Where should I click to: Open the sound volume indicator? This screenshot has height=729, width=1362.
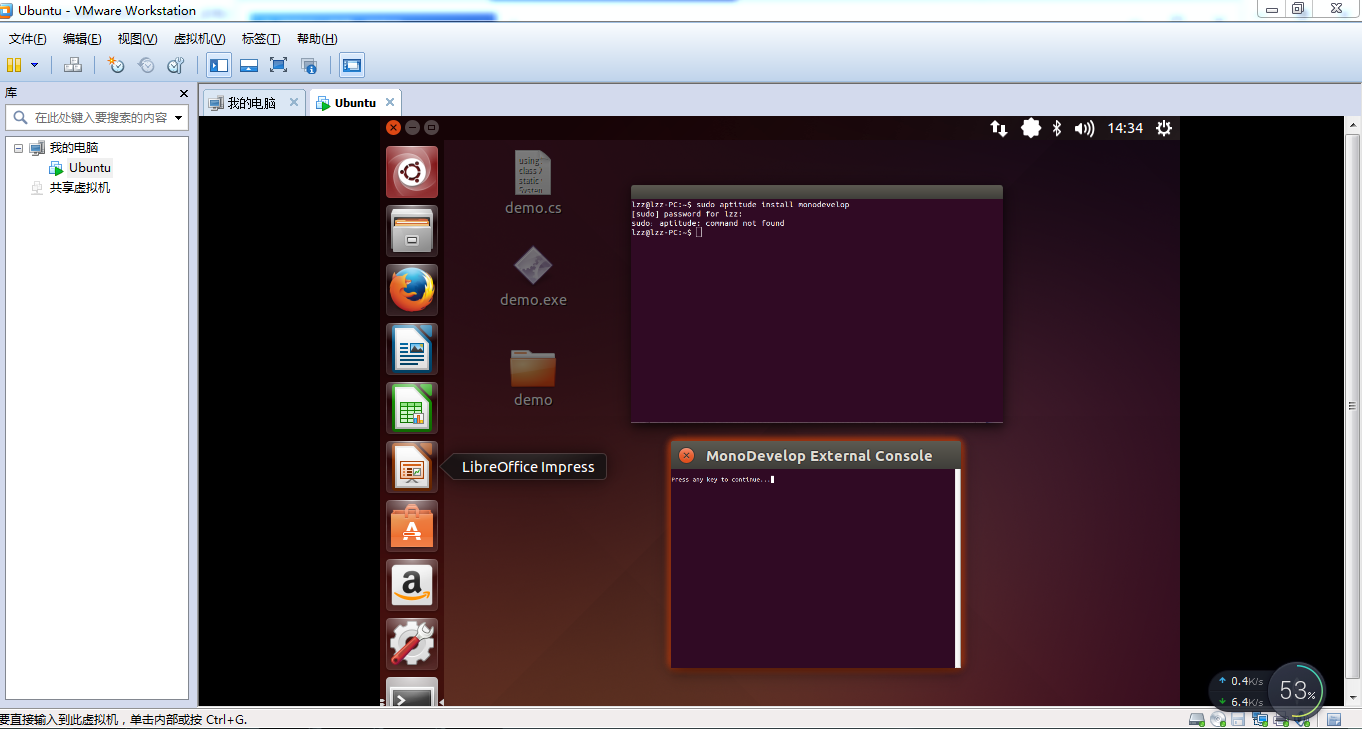click(x=1084, y=128)
